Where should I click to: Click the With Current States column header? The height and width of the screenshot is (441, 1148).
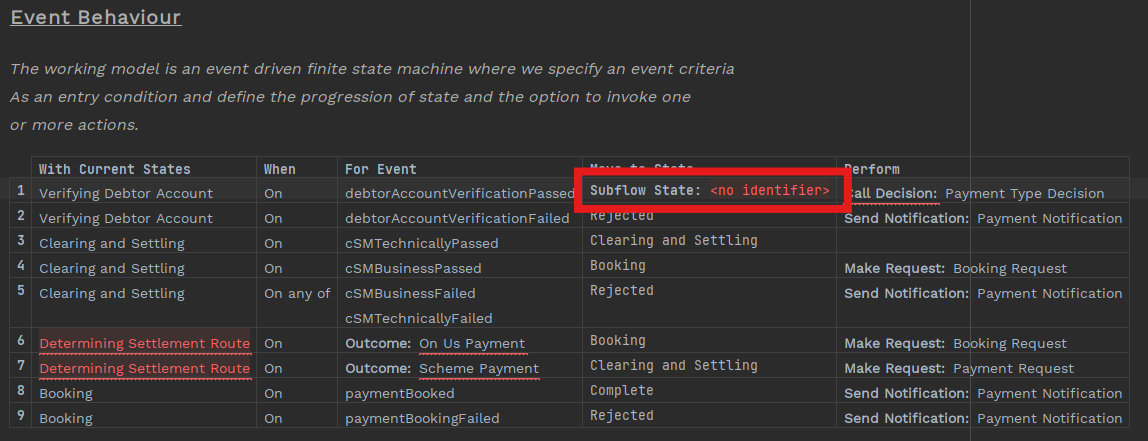tap(114, 169)
